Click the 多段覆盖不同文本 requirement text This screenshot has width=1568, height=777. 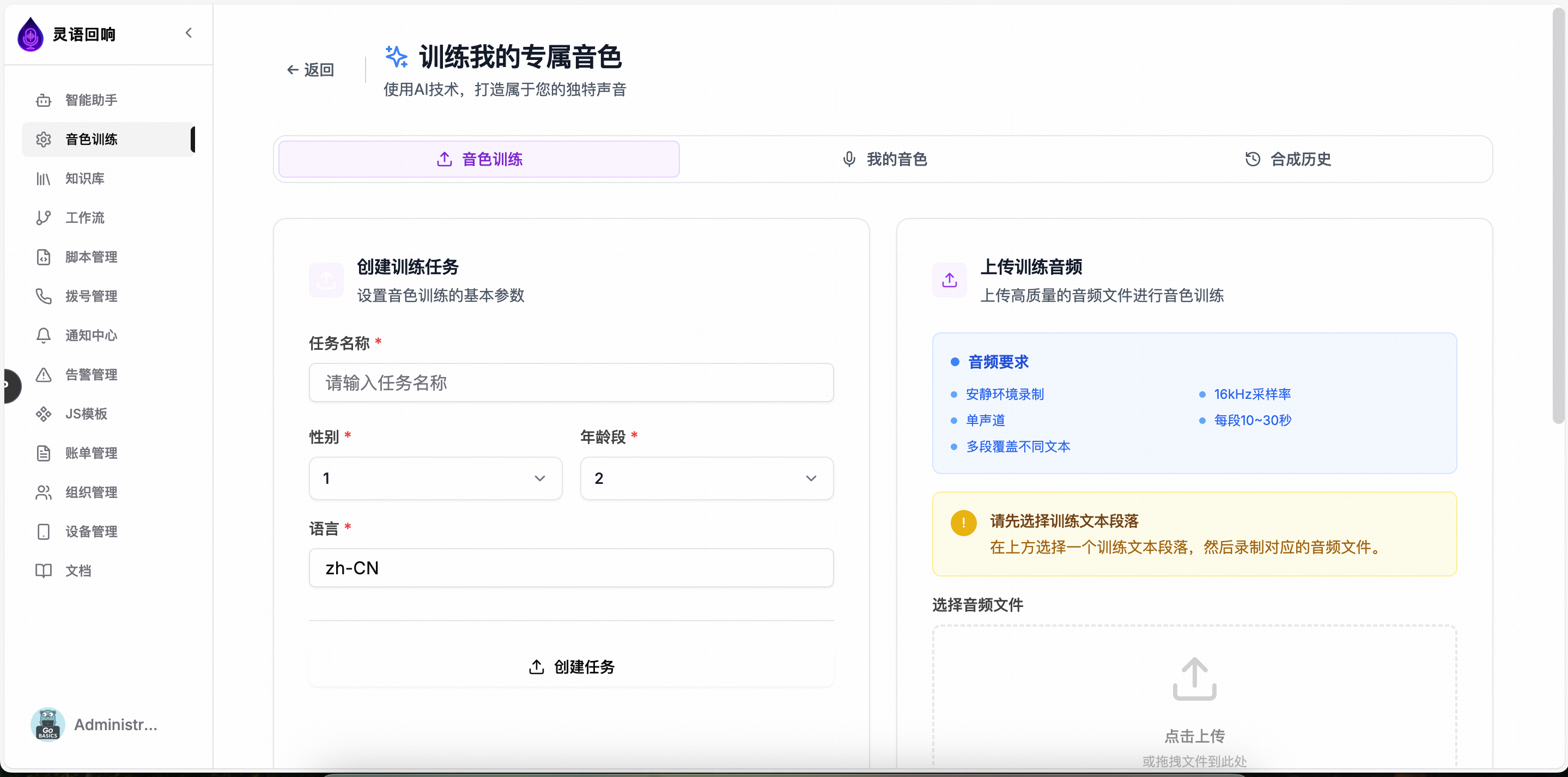click(1018, 447)
